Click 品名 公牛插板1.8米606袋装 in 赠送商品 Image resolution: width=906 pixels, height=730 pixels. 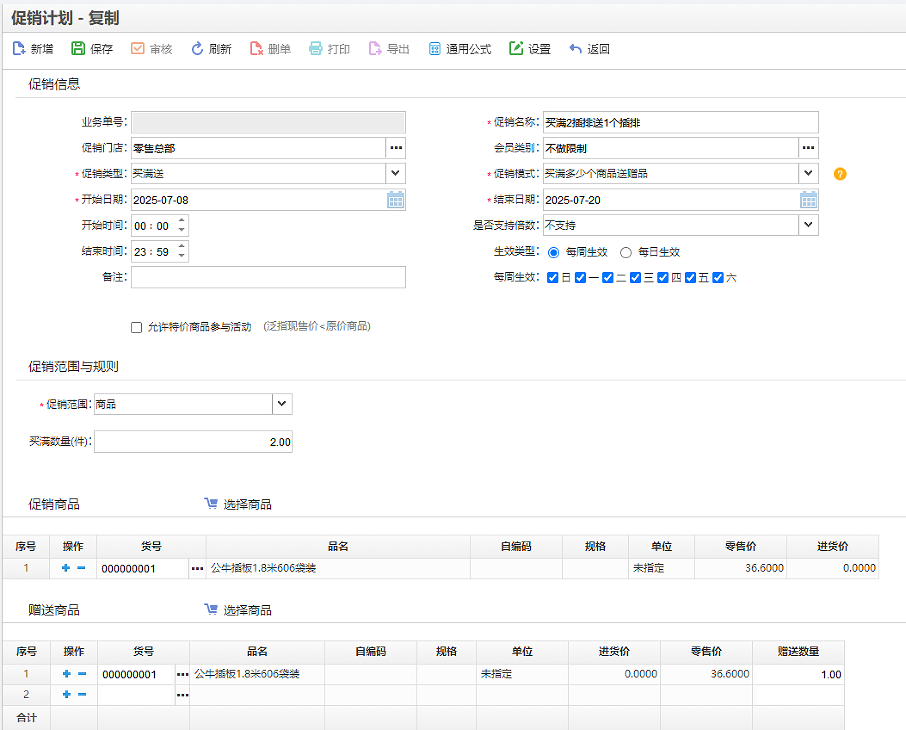pyautogui.click(x=257, y=675)
